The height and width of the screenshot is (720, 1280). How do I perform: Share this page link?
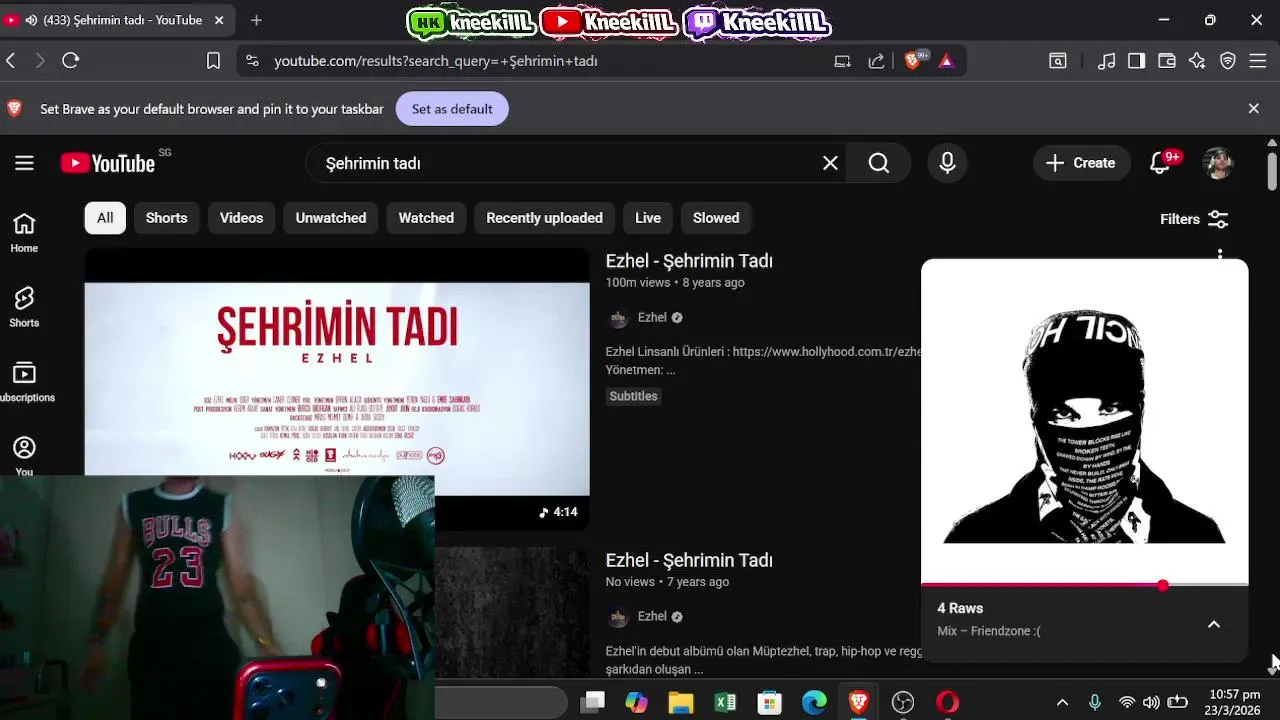877,61
